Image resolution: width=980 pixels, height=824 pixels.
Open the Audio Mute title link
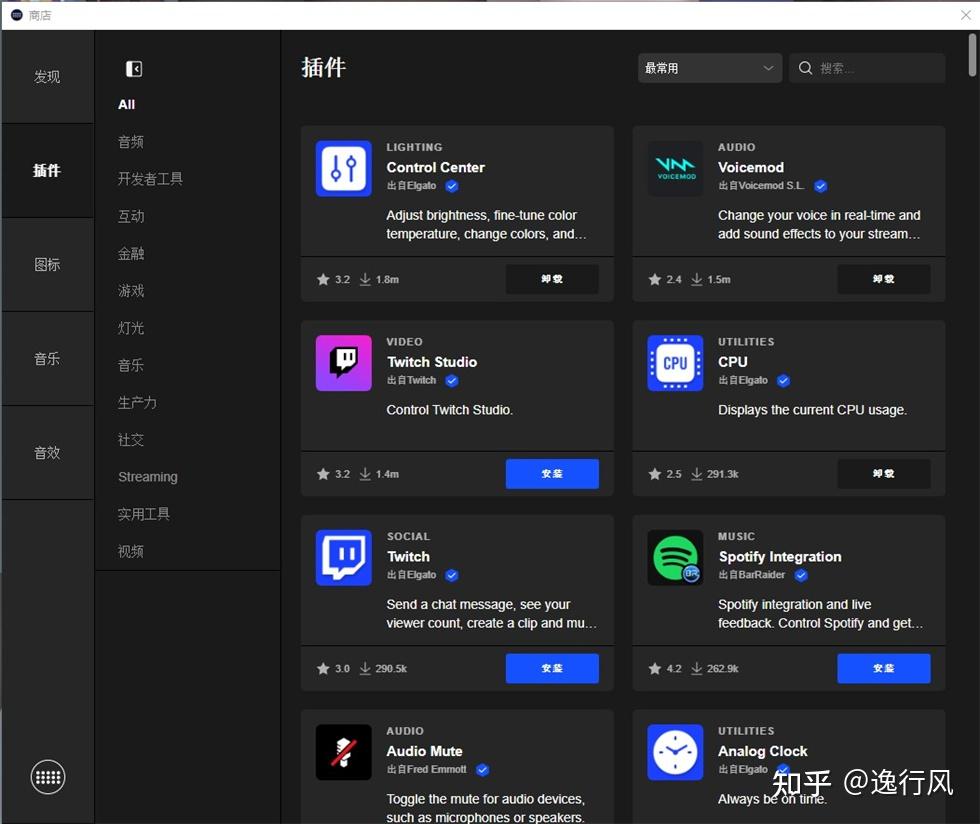click(x=424, y=751)
